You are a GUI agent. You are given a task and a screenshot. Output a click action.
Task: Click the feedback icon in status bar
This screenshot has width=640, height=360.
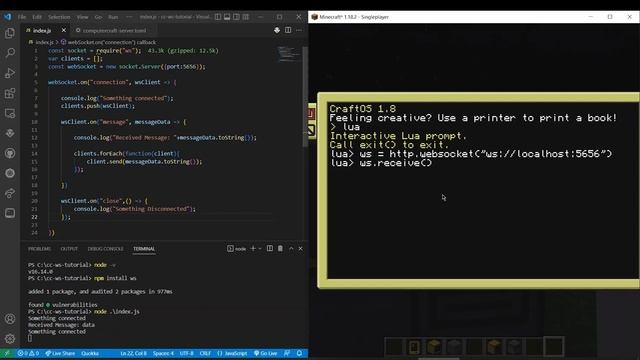point(287,353)
